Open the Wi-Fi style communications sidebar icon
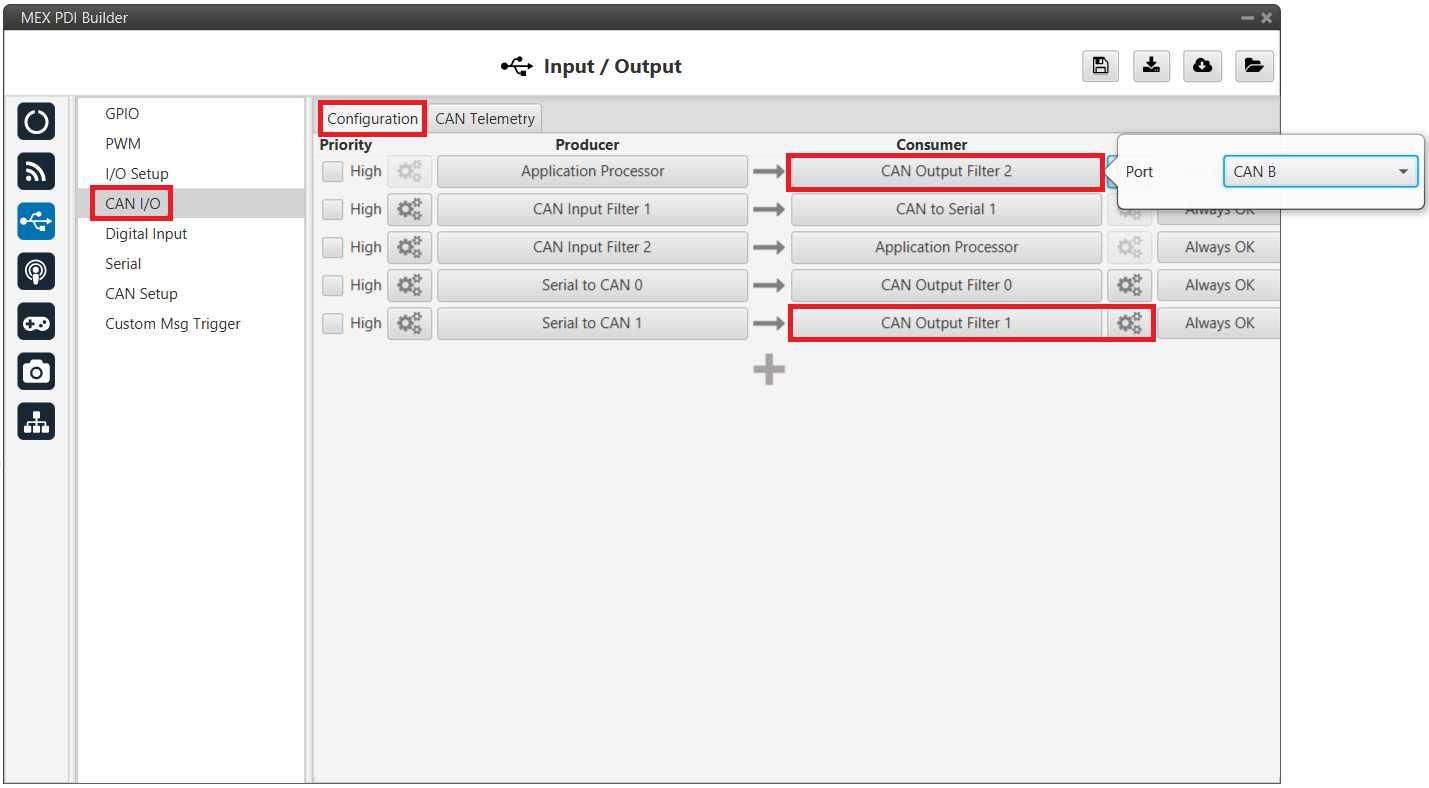 [x=37, y=172]
